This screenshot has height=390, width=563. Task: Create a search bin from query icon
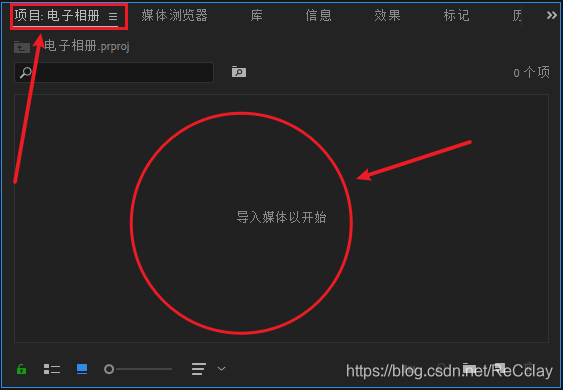pyautogui.click(x=239, y=71)
